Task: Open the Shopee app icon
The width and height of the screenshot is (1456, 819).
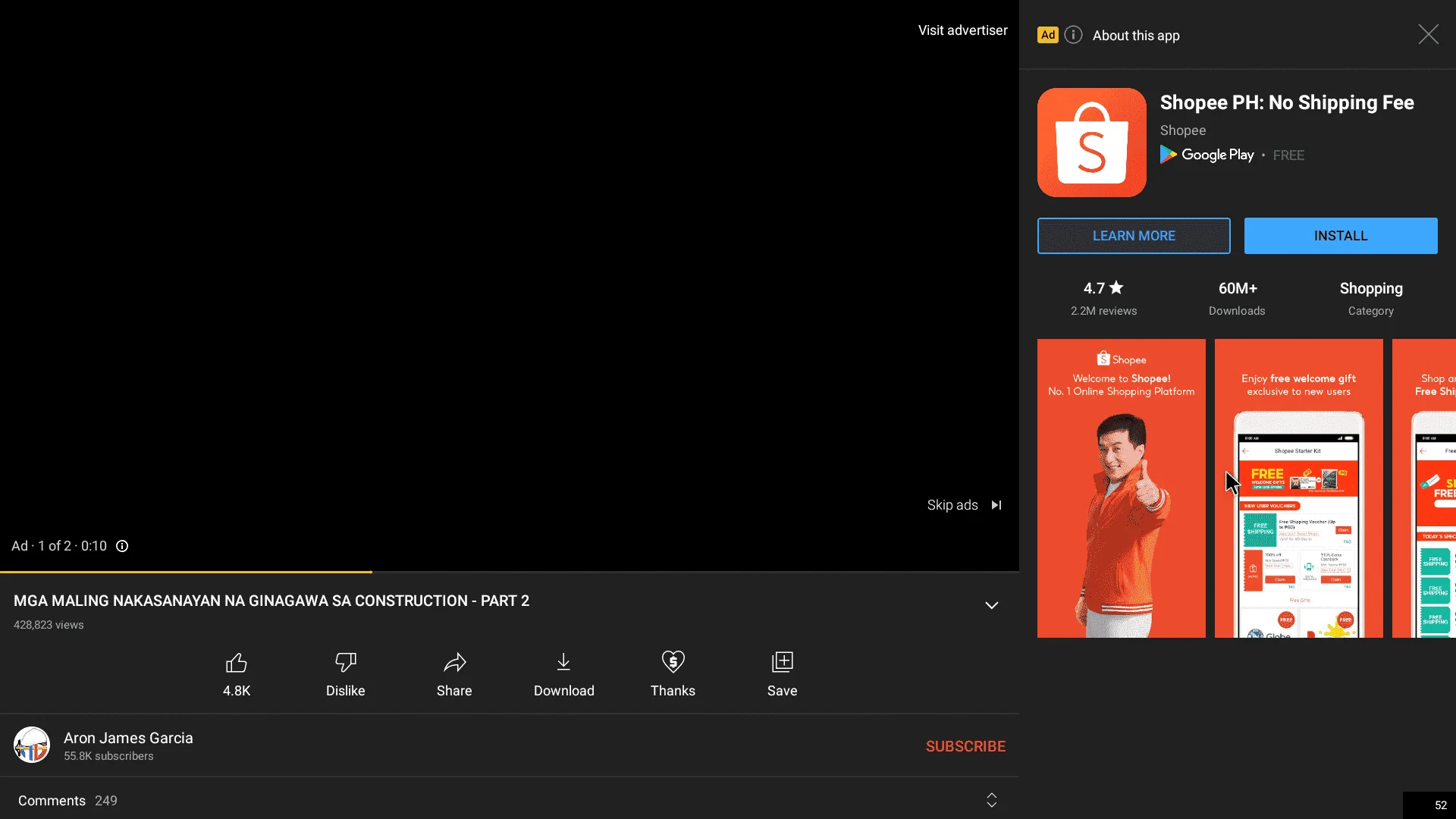Action: (x=1091, y=143)
